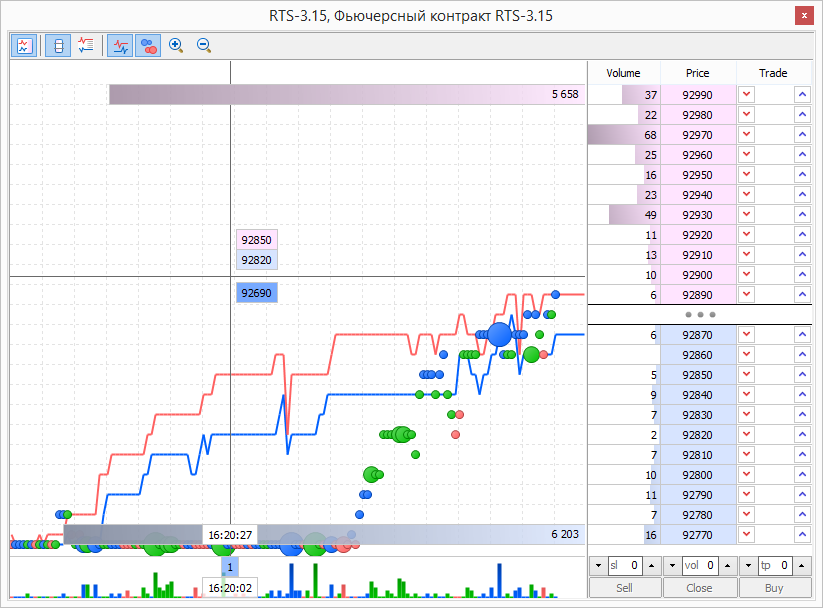The height and width of the screenshot is (608, 823).
Task: Focus the tp input field
Action: click(775, 565)
